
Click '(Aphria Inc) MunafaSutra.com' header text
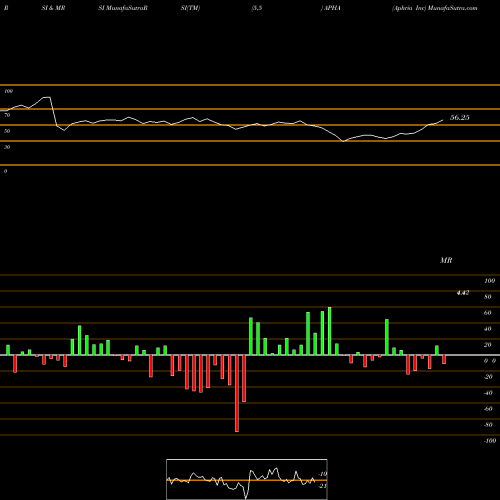[x=435, y=8]
